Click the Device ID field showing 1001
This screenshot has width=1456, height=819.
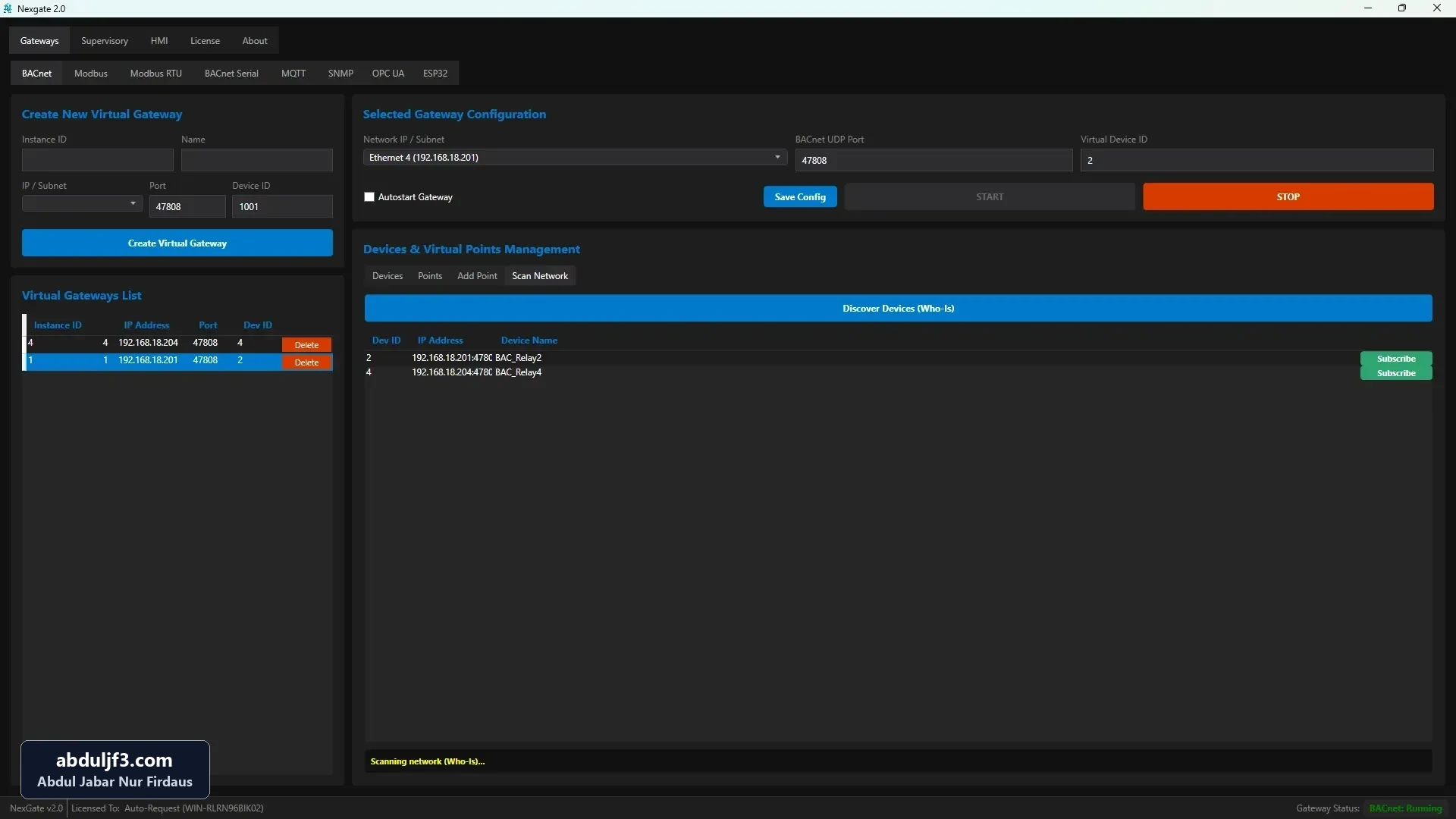(282, 206)
